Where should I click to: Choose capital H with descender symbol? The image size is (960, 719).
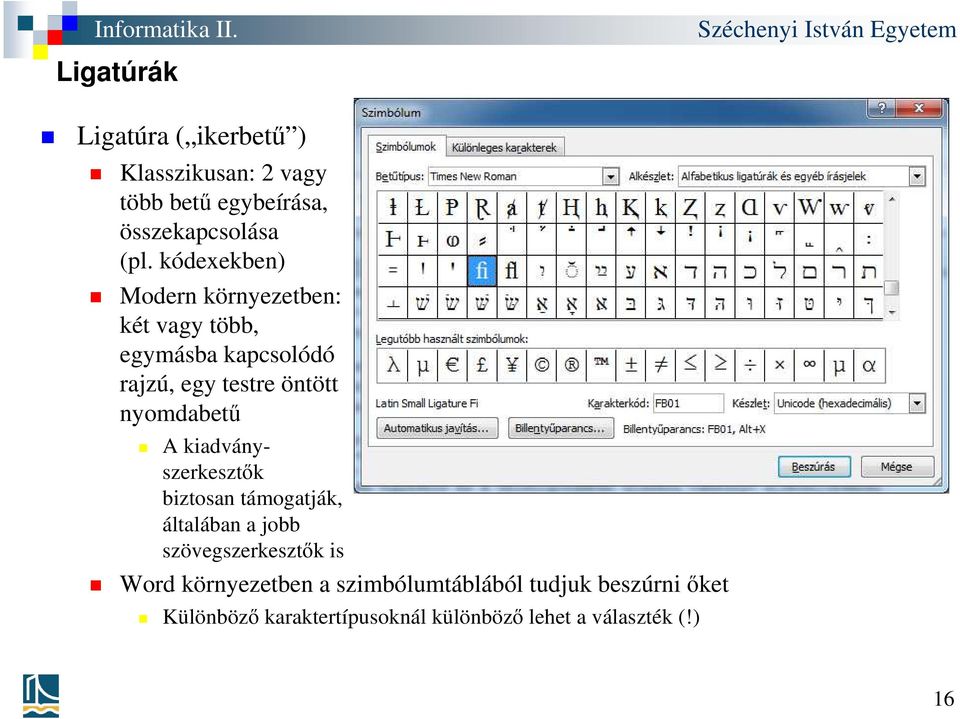(x=571, y=208)
